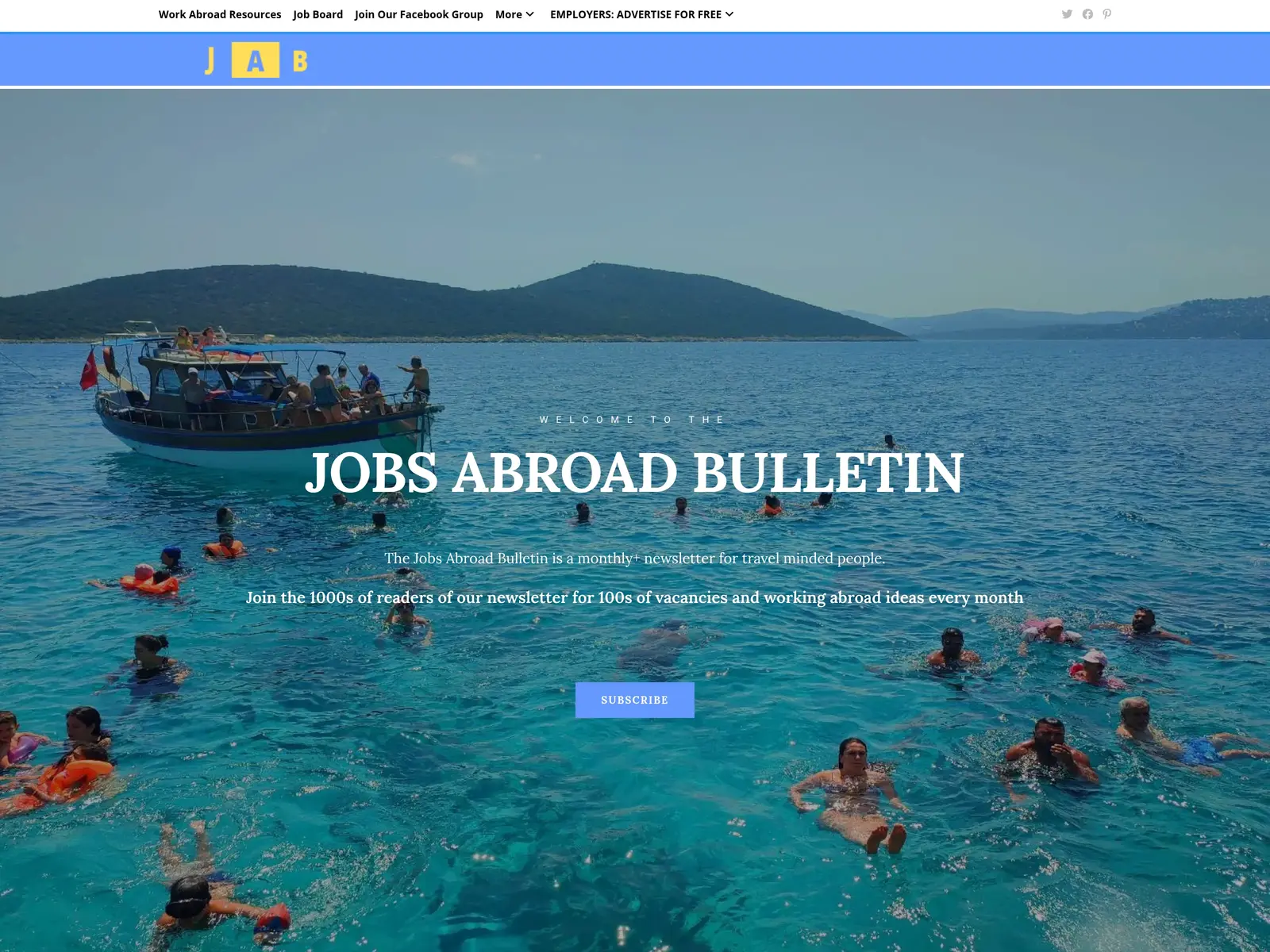Click the 'Jobs Abroad Bulletin' heading
The width and height of the screenshot is (1270, 952).
coord(635,473)
